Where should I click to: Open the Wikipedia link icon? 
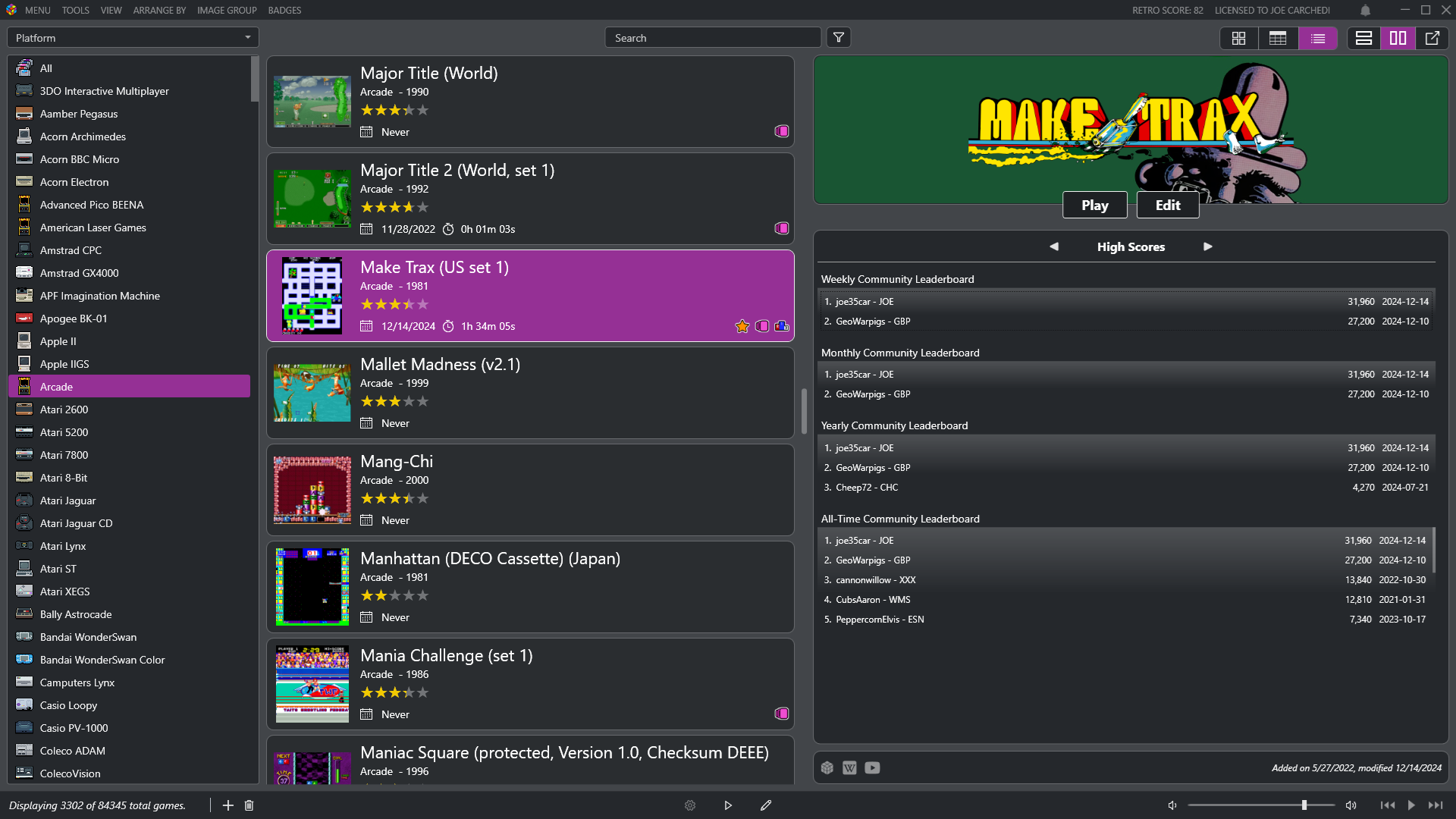pos(849,768)
